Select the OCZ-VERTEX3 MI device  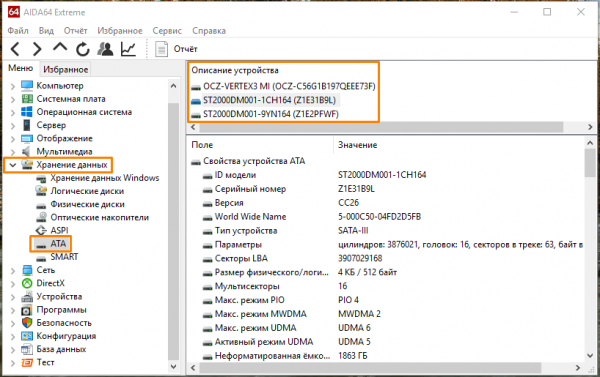click(x=289, y=86)
